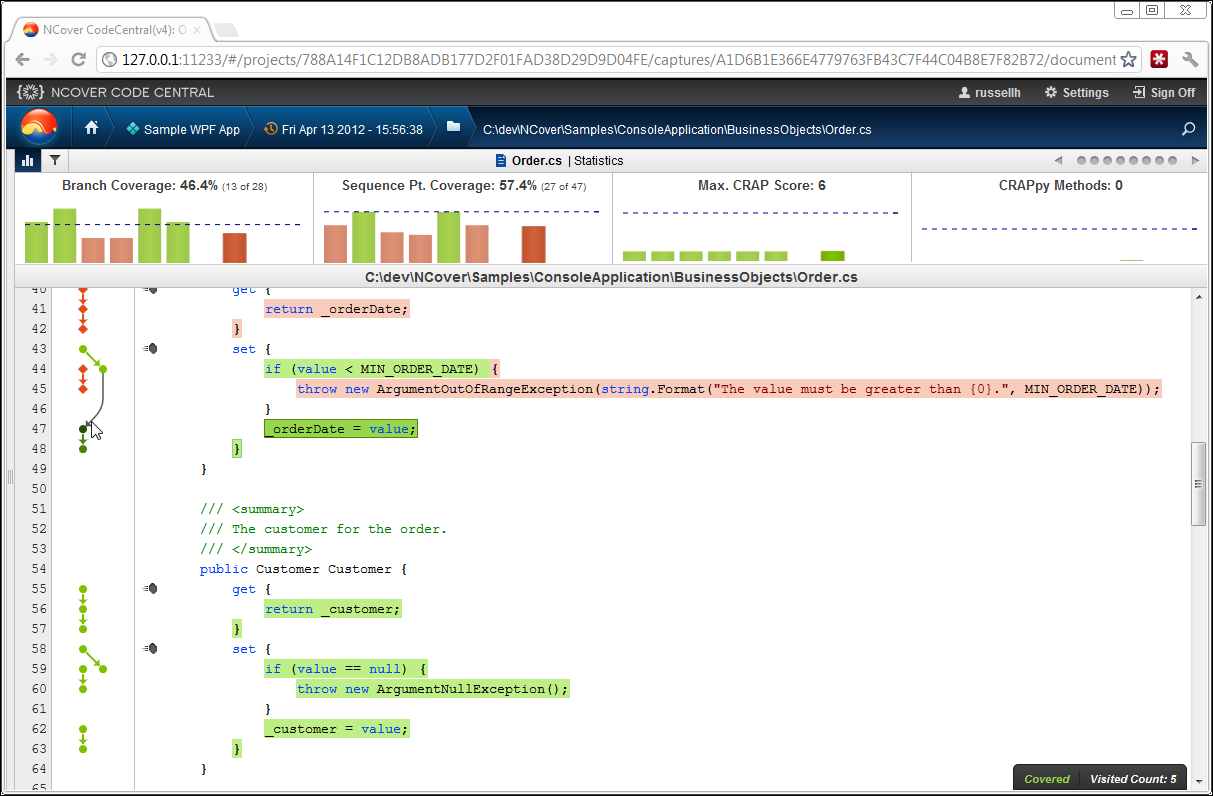The height and width of the screenshot is (796, 1213).
Task: Click the 'throw new ArgumentOutOfRangeException' line
Action: pyautogui.click(x=729, y=389)
